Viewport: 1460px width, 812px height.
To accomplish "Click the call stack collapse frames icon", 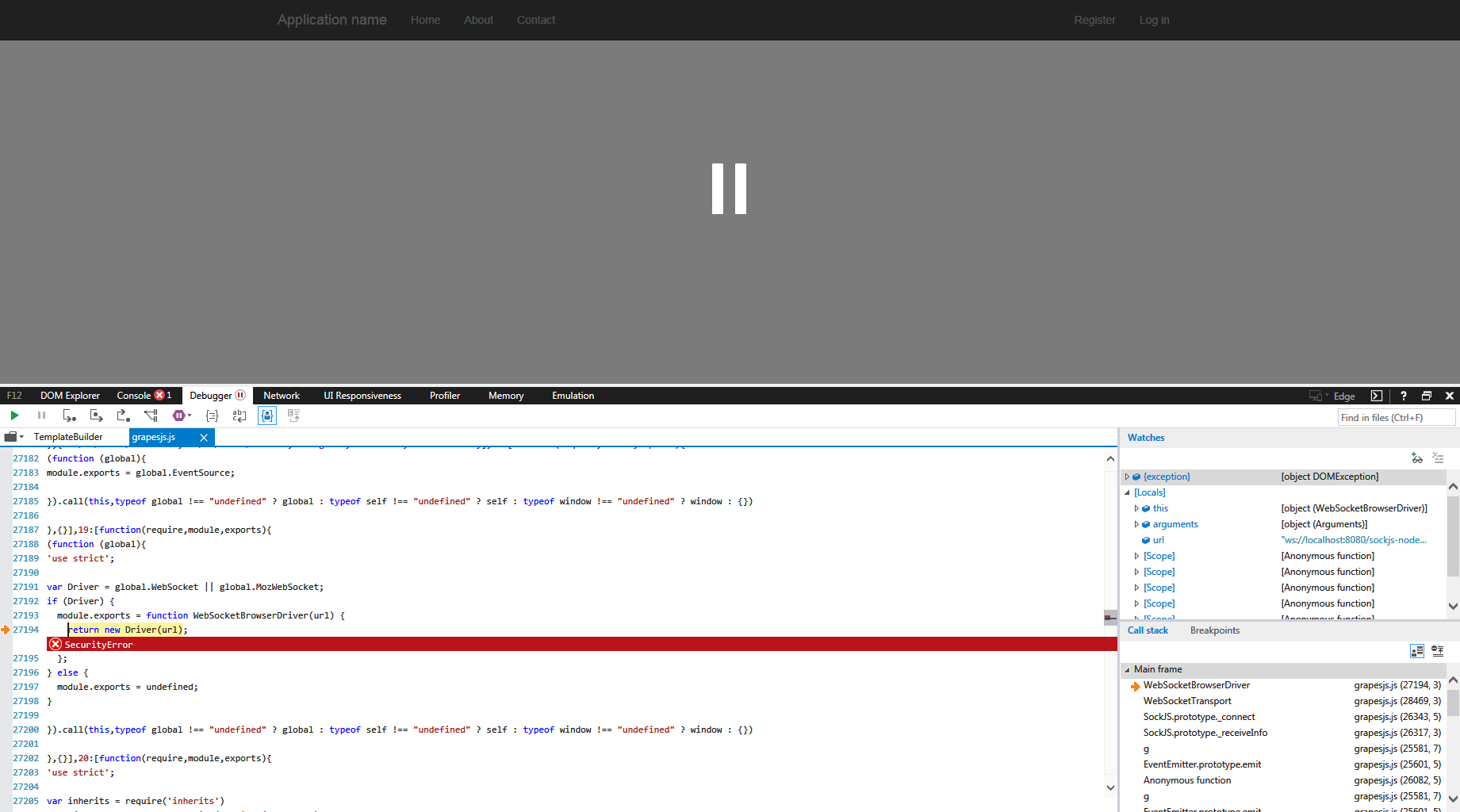I will coord(1438,651).
